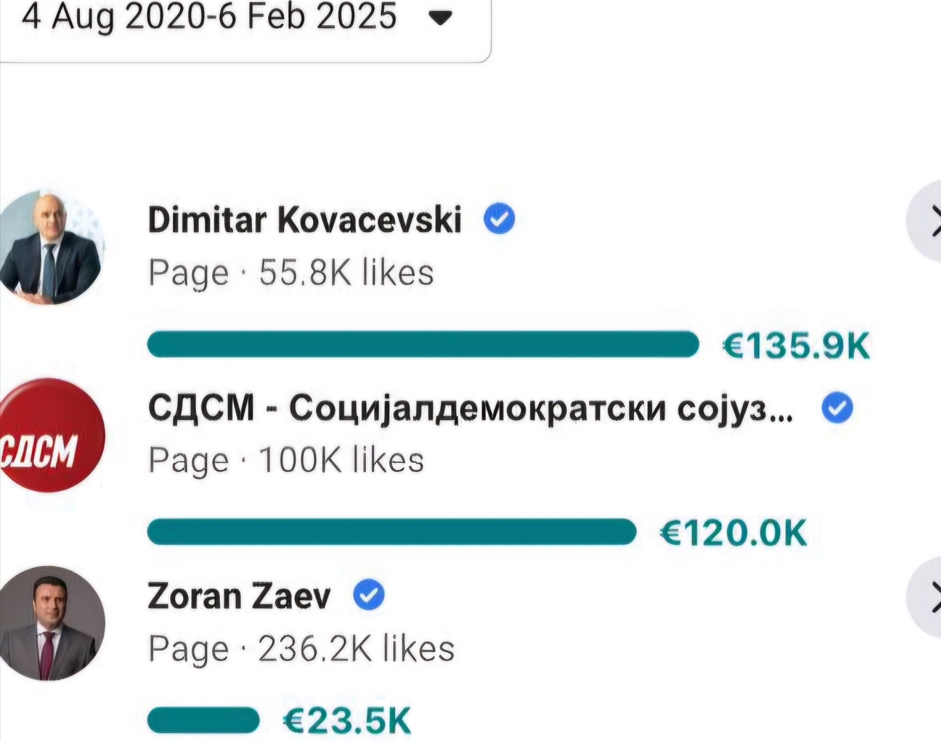
Task: Open Zoran Zaev's profile picture
Action: click(x=50, y=623)
